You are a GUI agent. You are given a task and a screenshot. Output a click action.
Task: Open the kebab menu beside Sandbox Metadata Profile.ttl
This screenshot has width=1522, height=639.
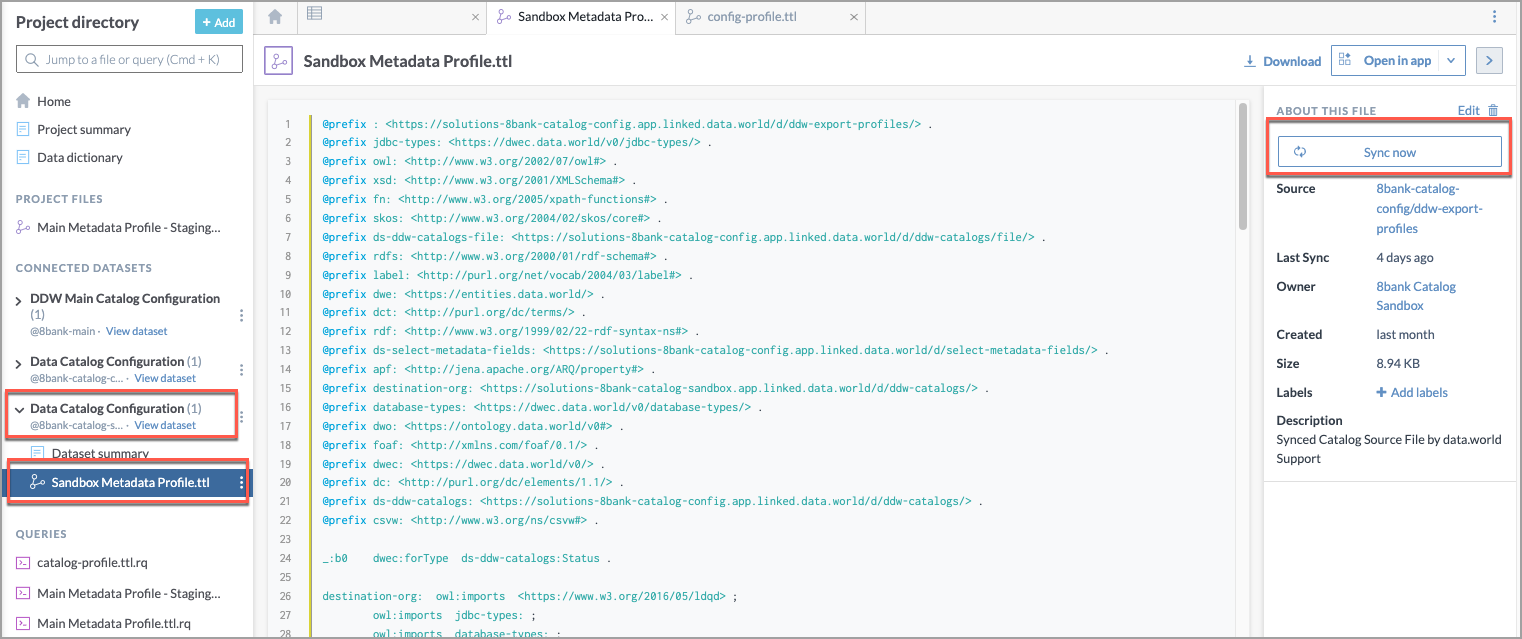coord(239,481)
